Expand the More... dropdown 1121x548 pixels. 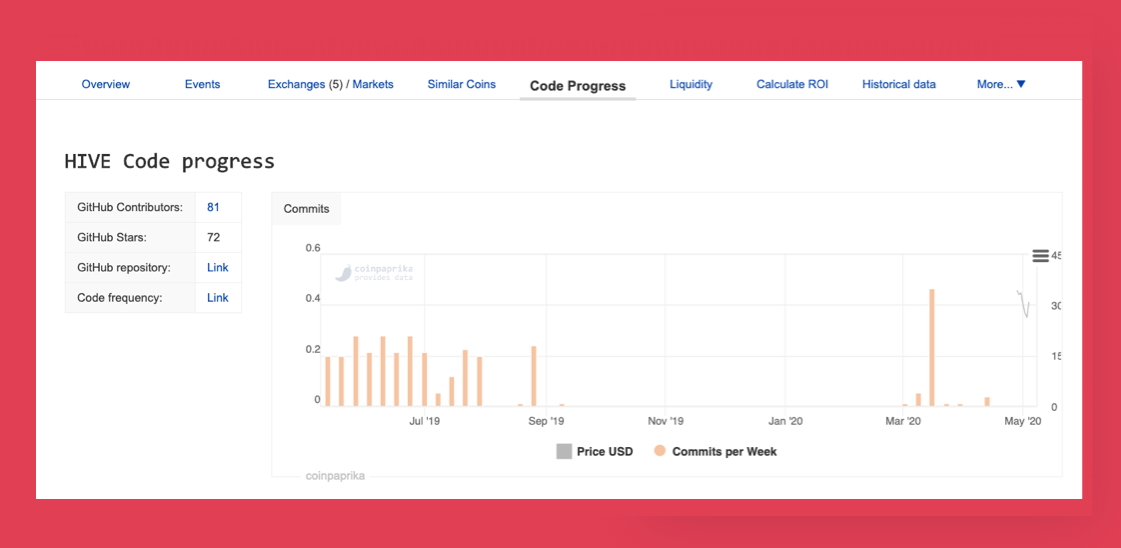click(x=1001, y=84)
